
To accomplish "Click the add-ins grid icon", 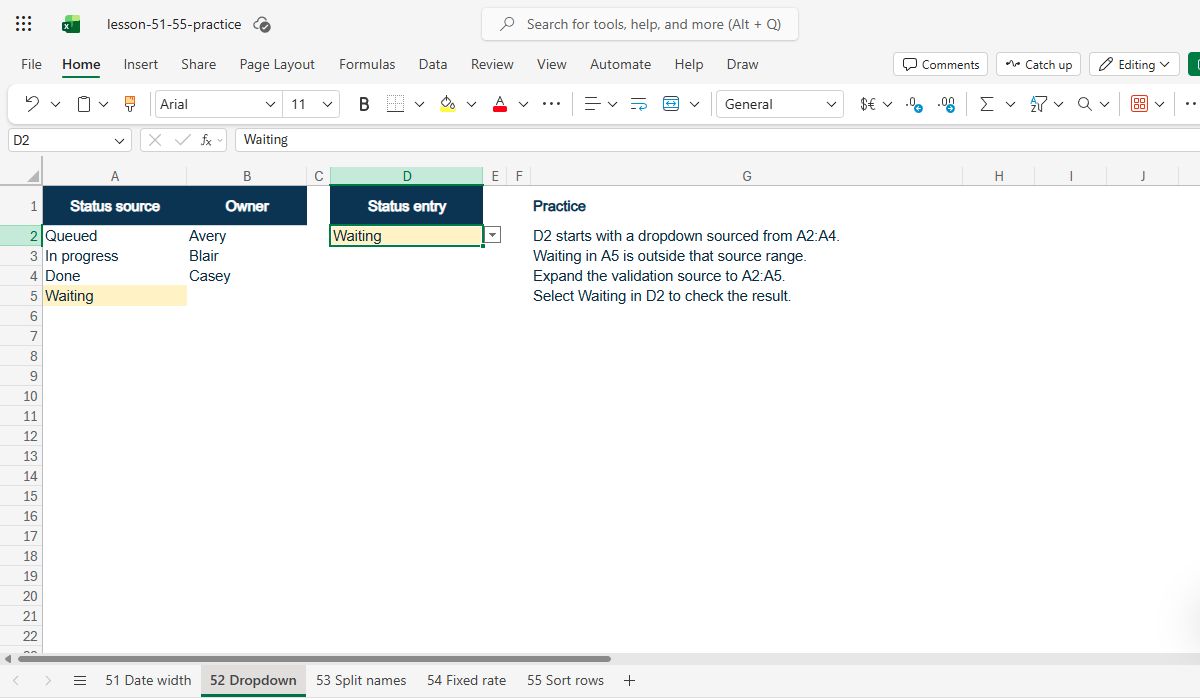I will click(1139, 104).
